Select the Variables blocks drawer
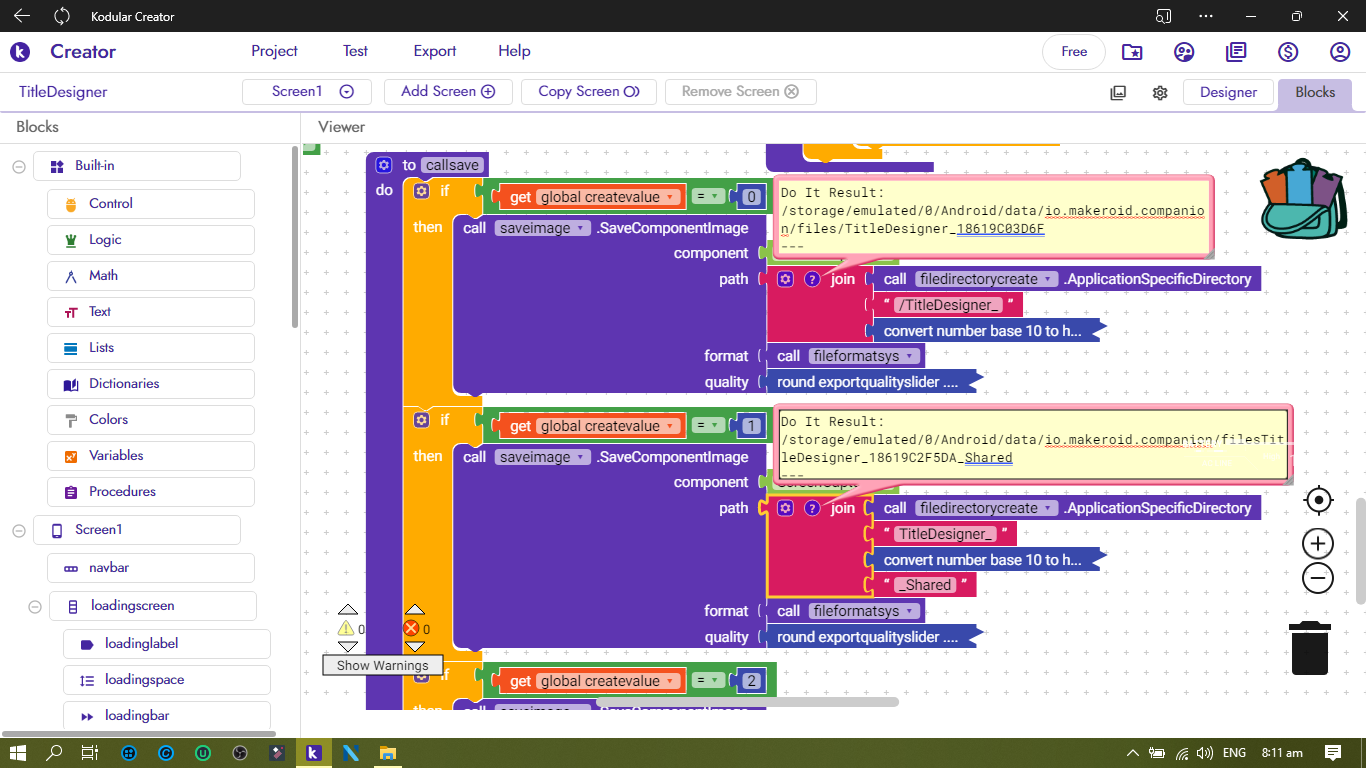The width and height of the screenshot is (1366, 768). 151,456
